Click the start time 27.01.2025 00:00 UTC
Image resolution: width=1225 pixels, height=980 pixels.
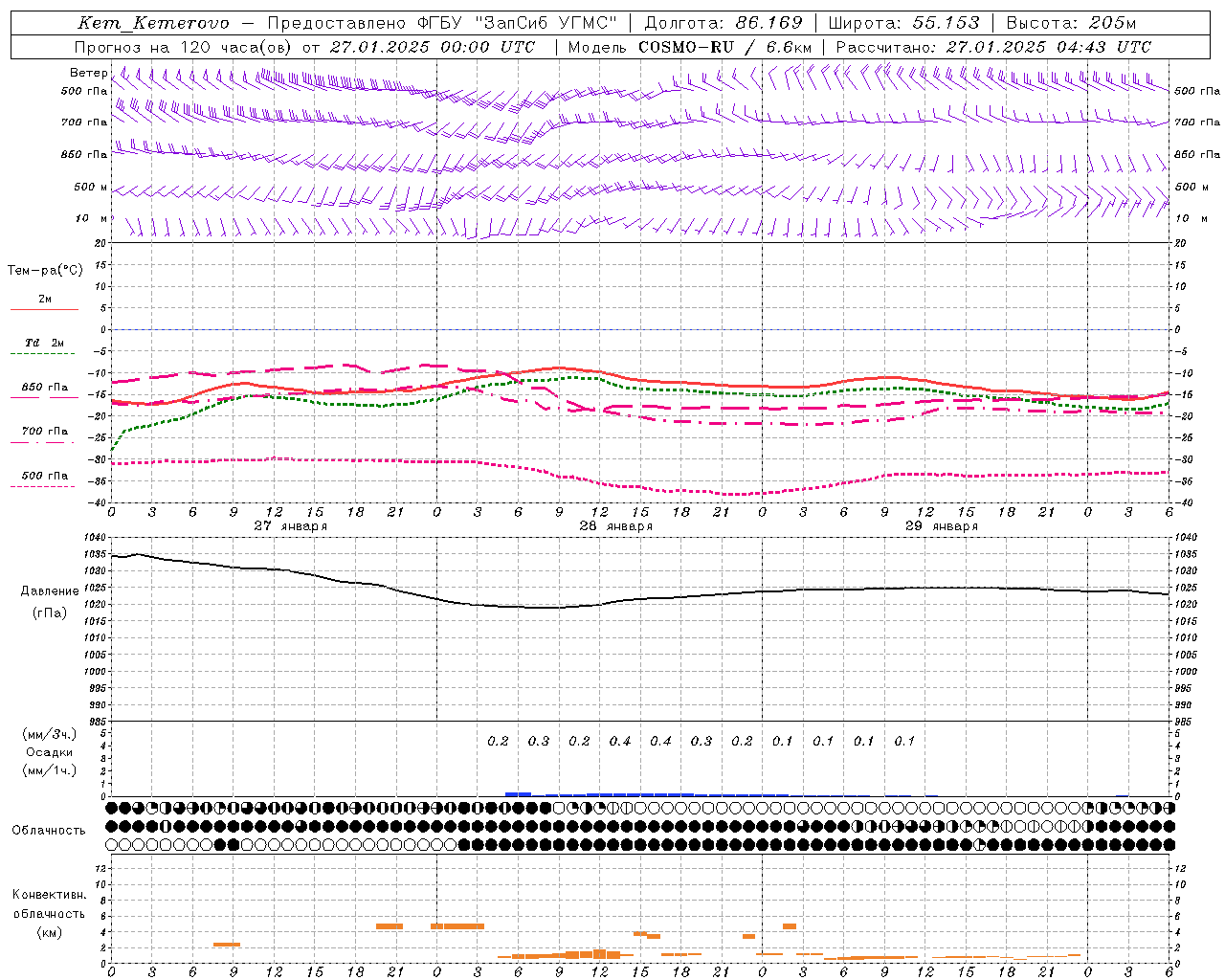(x=433, y=47)
